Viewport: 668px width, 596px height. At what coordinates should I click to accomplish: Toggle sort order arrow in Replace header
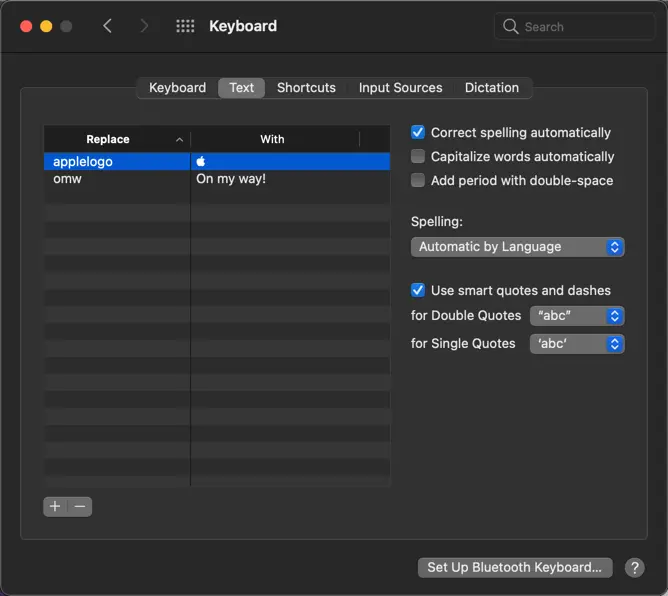180,140
